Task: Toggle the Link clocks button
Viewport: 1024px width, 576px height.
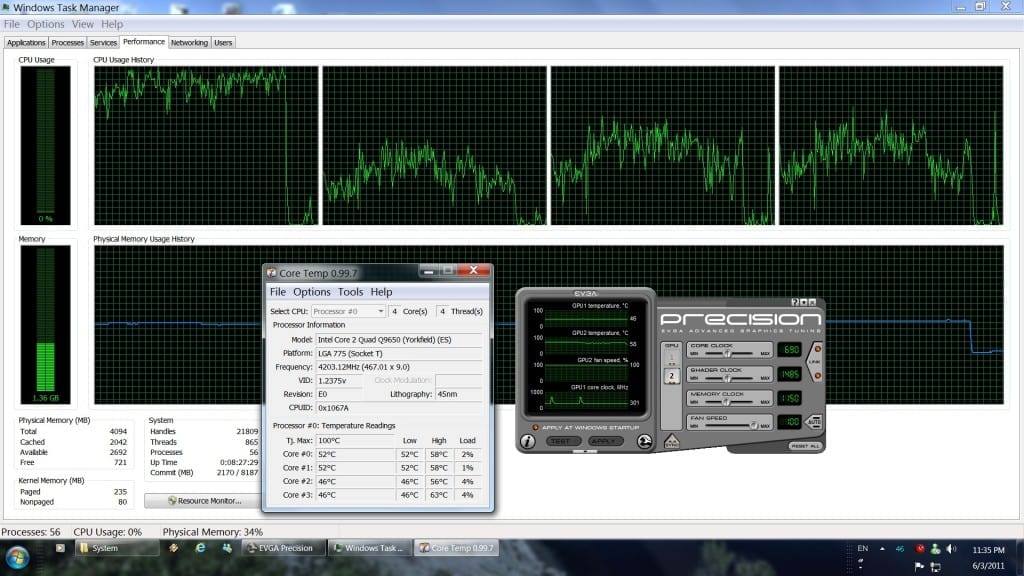Action: pos(814,362)
